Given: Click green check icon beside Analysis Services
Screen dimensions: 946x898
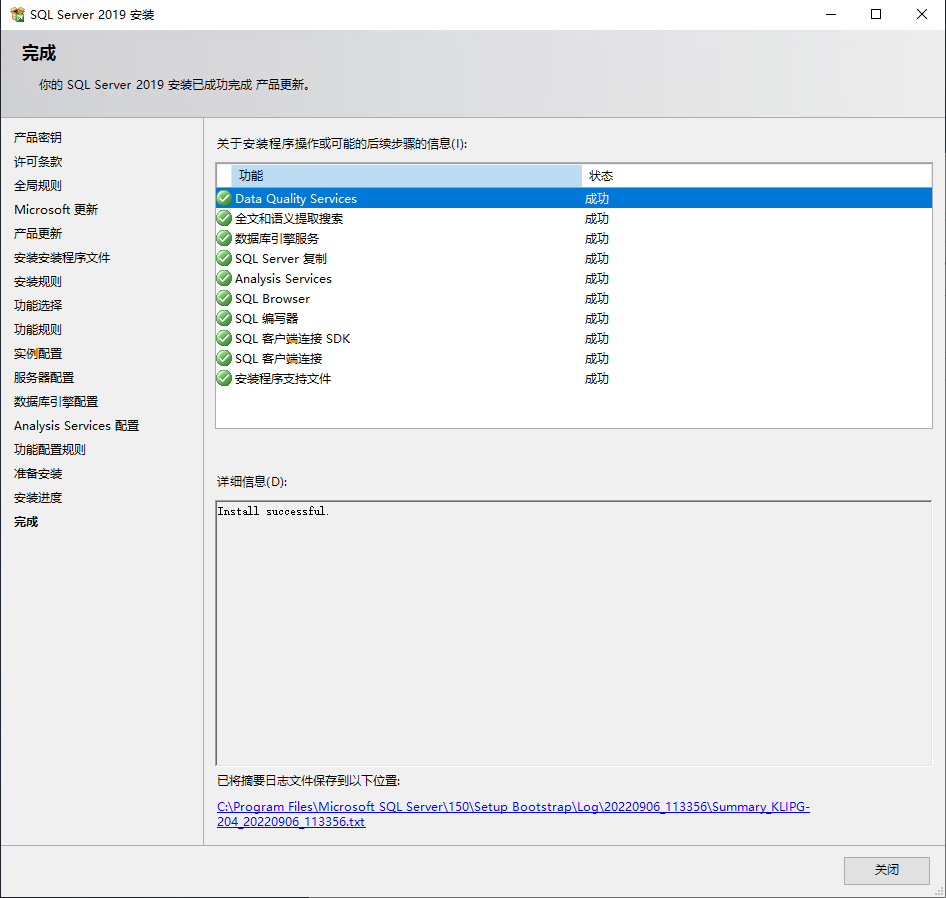Looking at the screenshot, I should pyautogui.click(x=224, y=278).
